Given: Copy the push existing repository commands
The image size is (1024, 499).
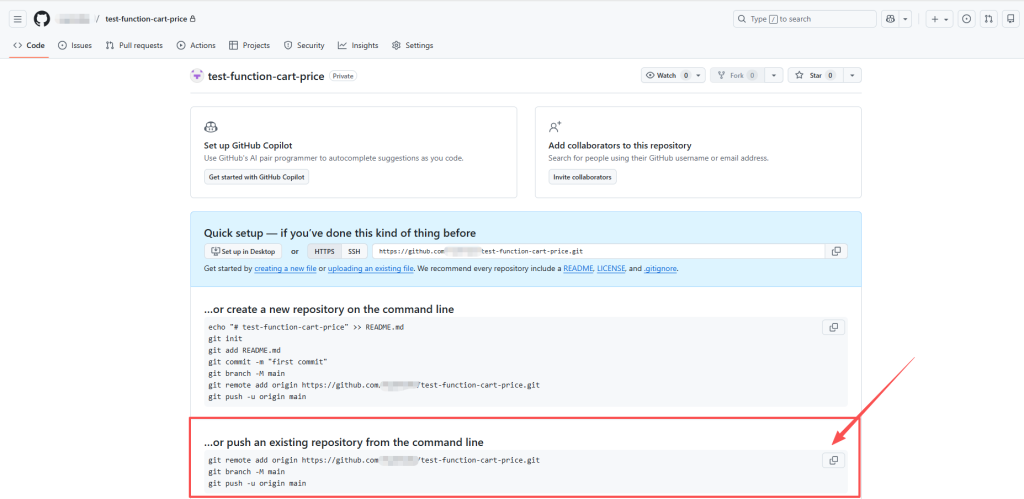Looking at the screenshot, I should tap(833, 460).
